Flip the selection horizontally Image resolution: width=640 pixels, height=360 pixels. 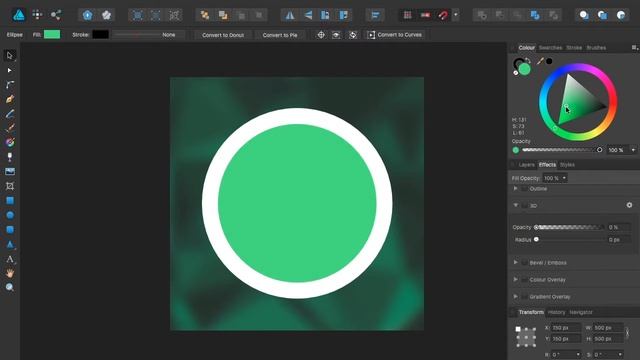pos(290,16)
